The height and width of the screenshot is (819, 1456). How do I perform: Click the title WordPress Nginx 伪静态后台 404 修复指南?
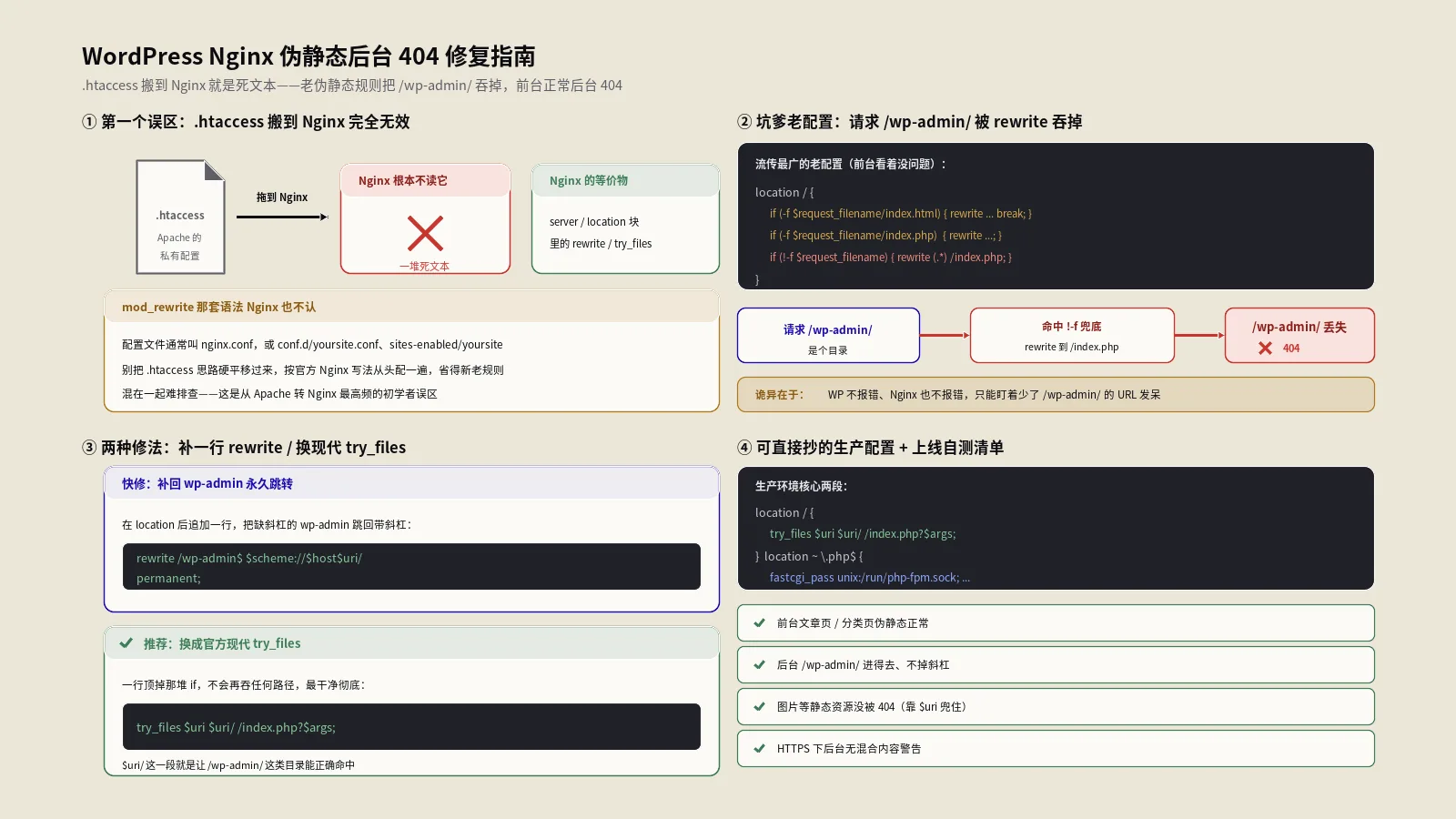(308, 56)
